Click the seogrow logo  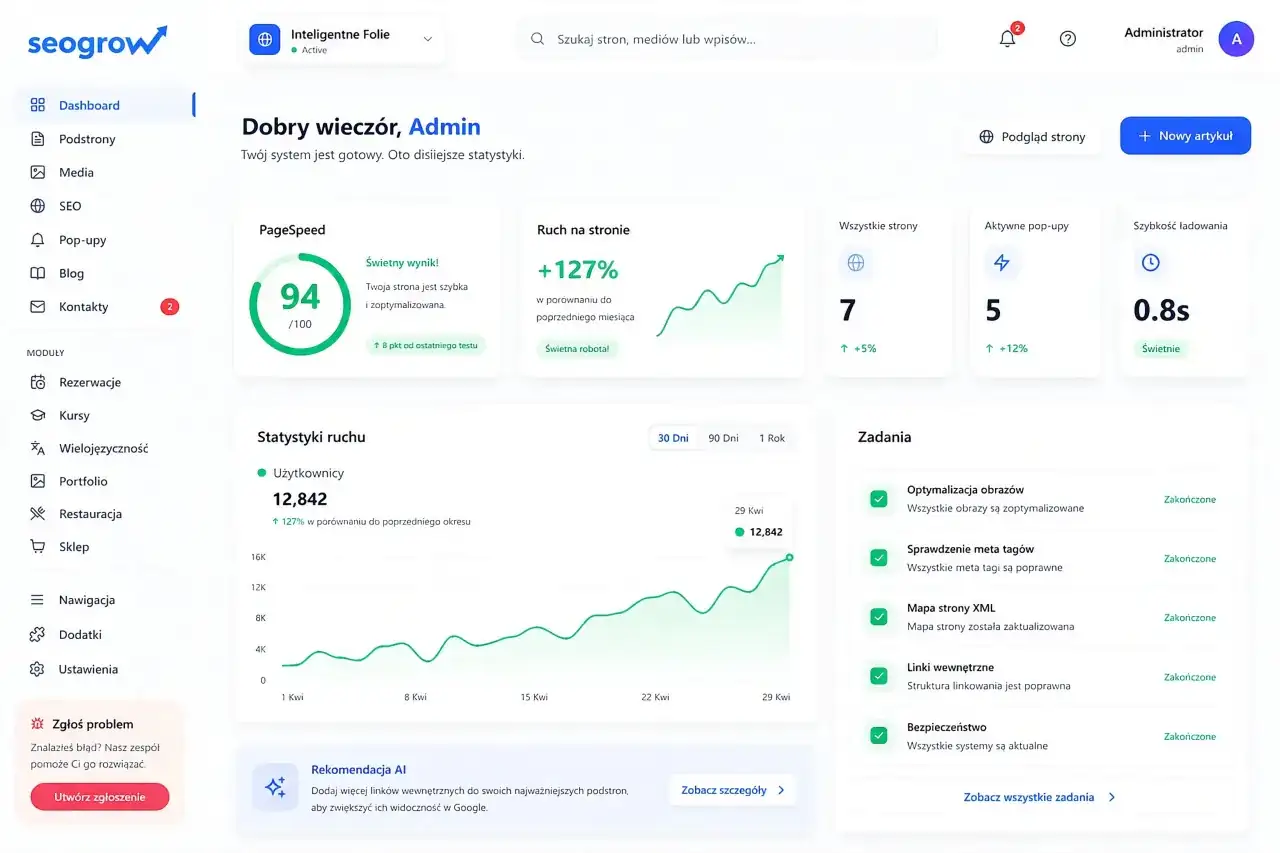pyautogui.click(x=97, y=42)
